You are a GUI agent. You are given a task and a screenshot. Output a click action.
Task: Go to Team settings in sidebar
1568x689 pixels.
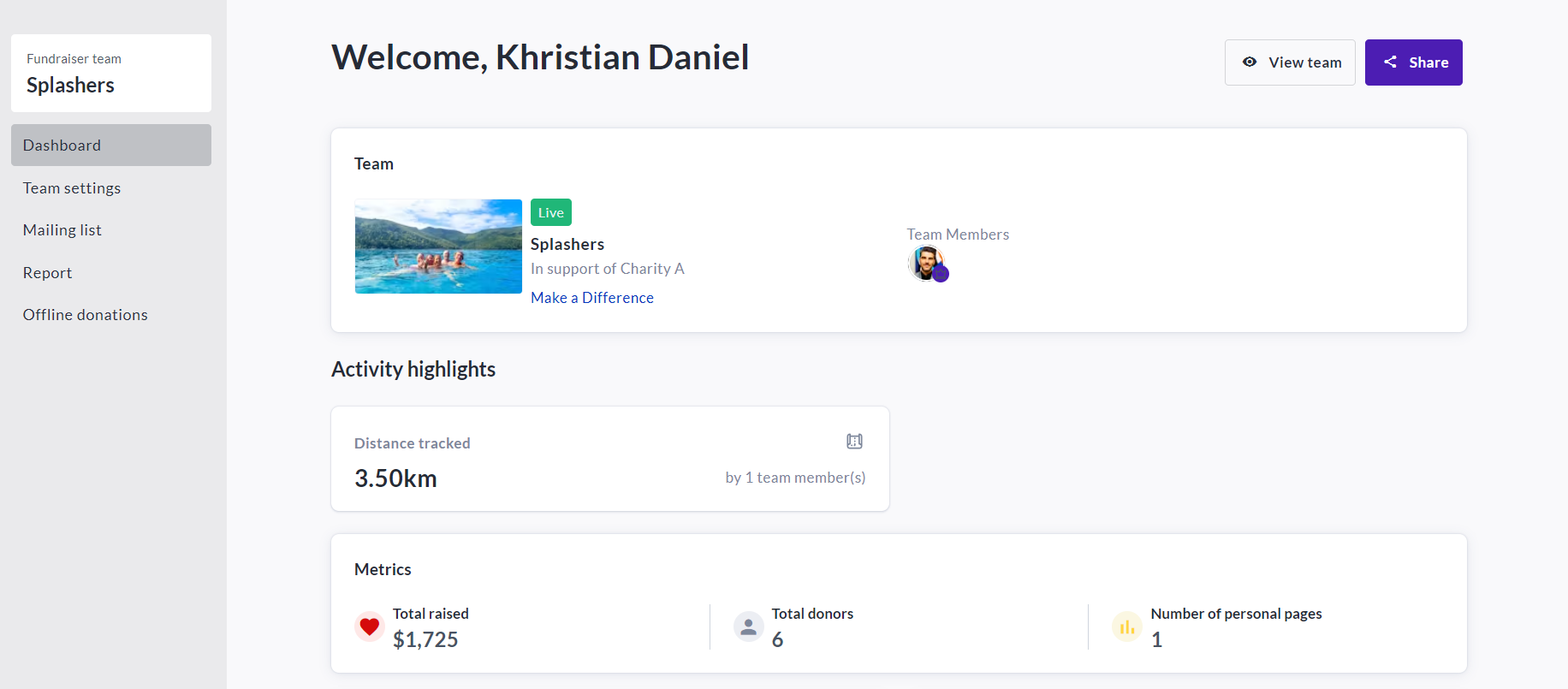pyautogui.click(x=72, y=188)
